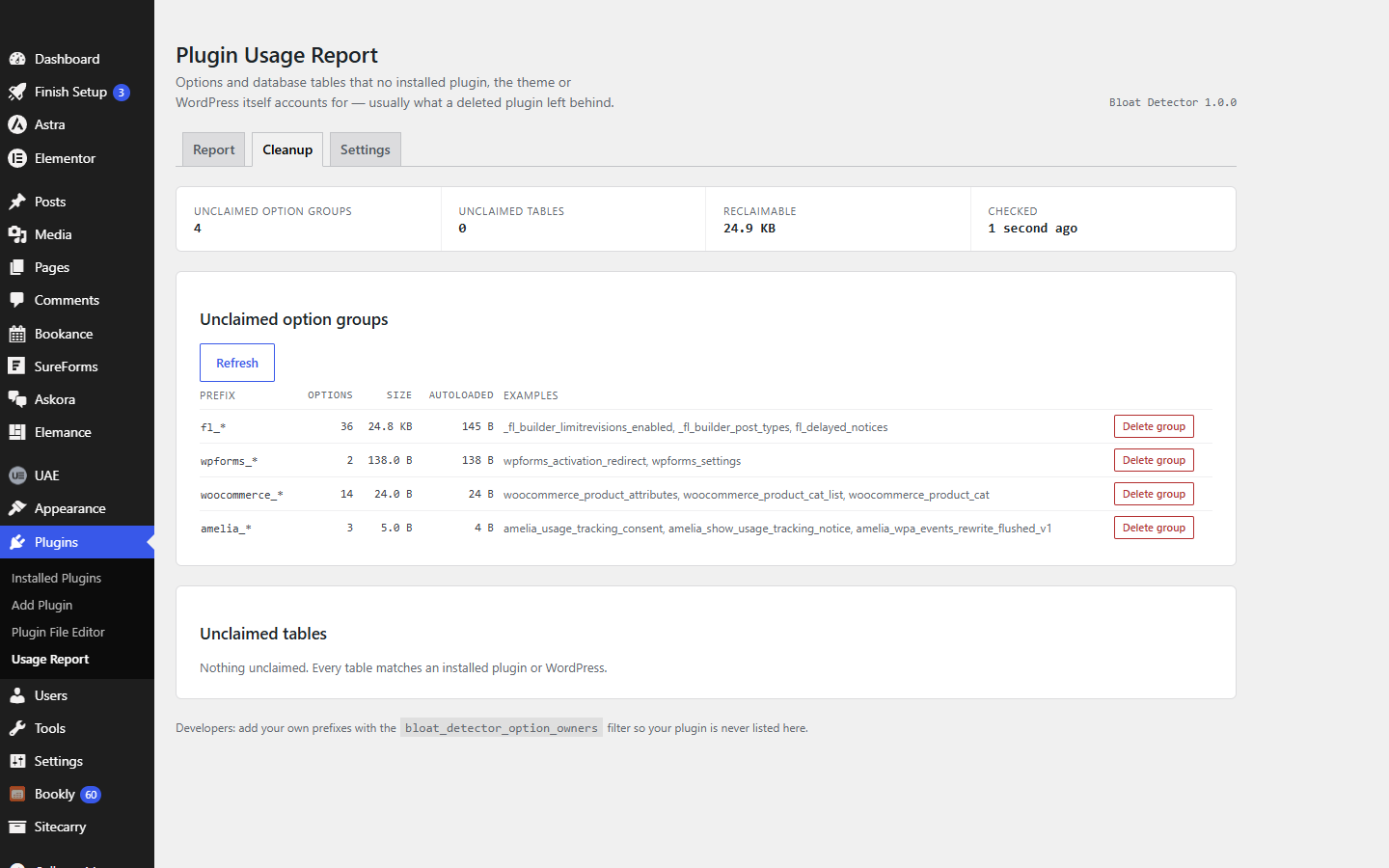Click the Sitecarry icon

(17, 827)
